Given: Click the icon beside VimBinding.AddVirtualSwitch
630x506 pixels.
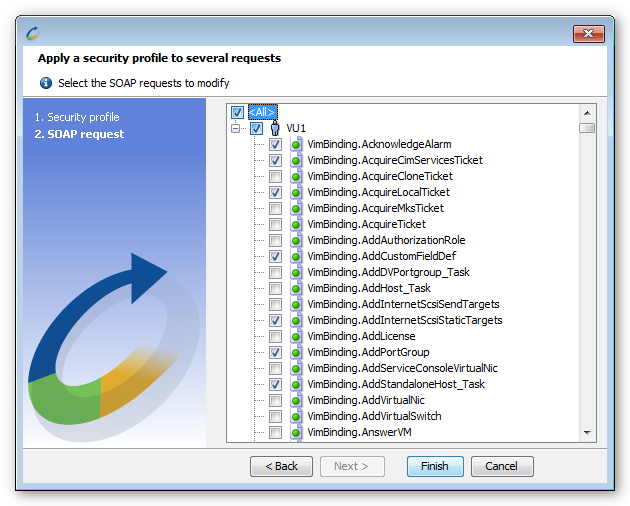Looking at the screenshot, I should coord(296,416).
